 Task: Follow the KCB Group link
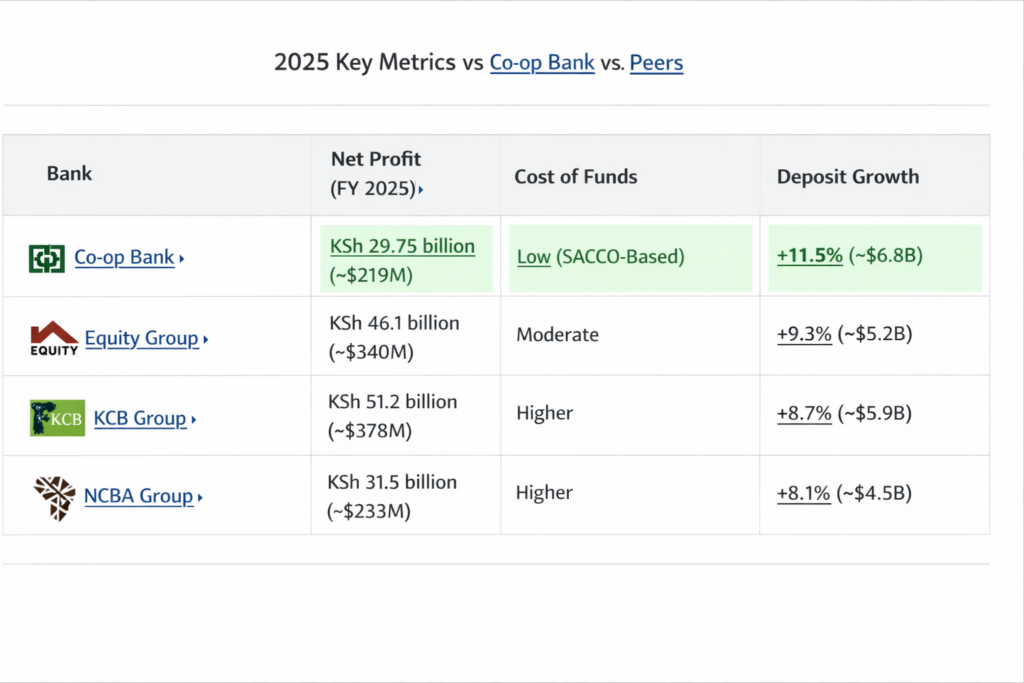(139, 418)
